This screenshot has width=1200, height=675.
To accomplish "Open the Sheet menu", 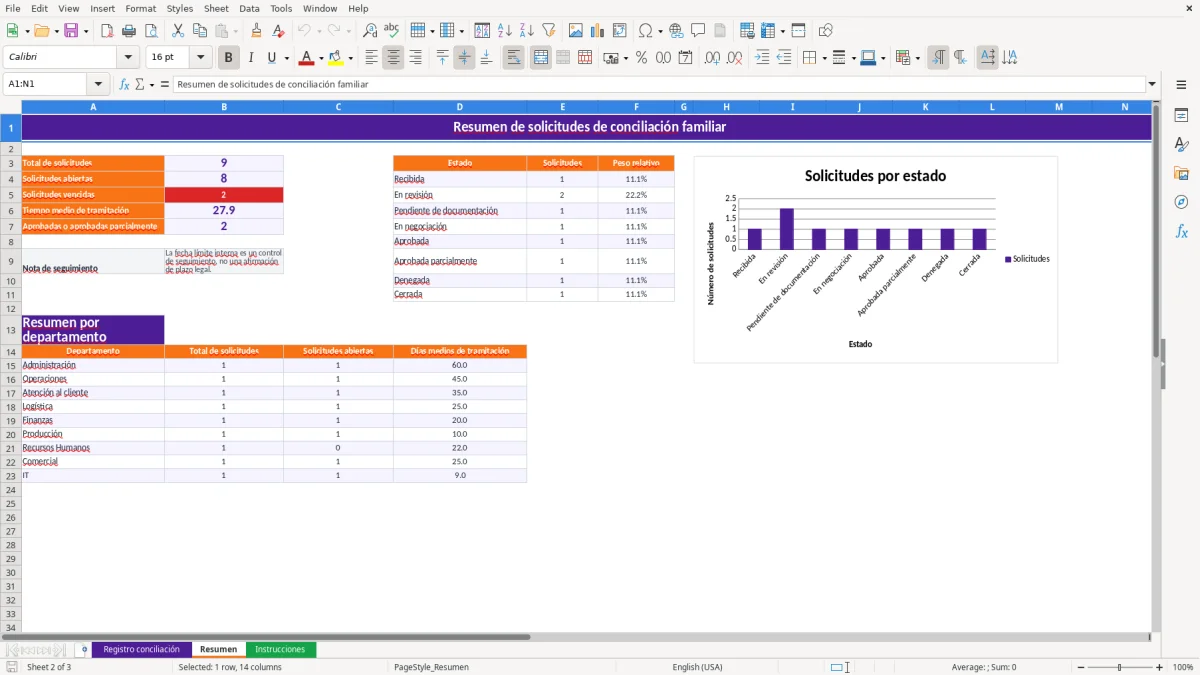I will (x=216, y=8).
